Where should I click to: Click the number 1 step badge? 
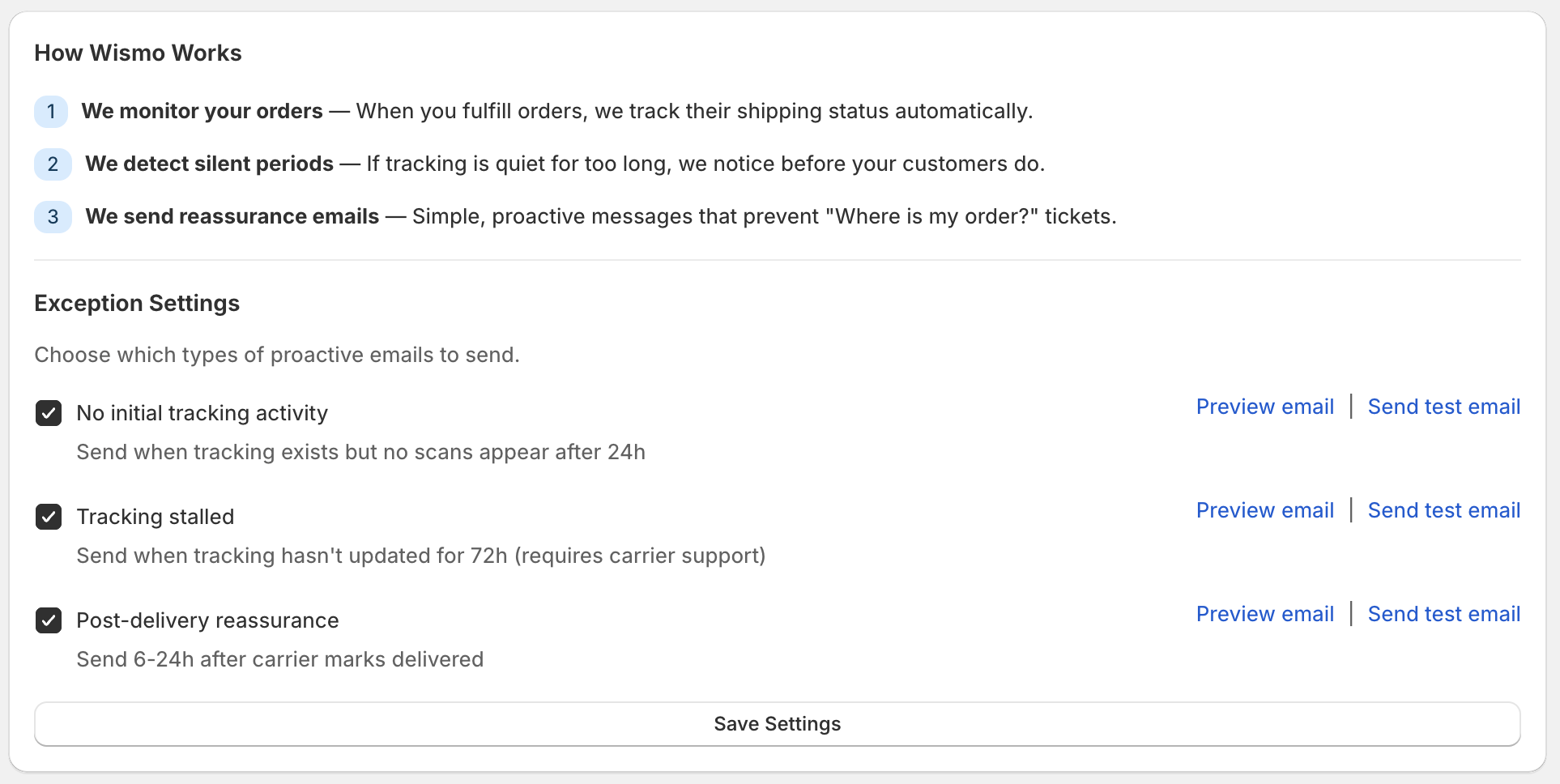[51, 112]
